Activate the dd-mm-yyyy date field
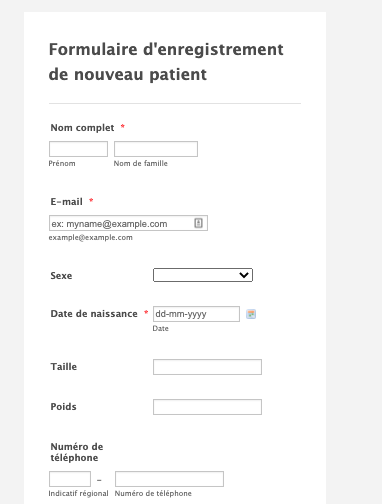 [196, 314]
